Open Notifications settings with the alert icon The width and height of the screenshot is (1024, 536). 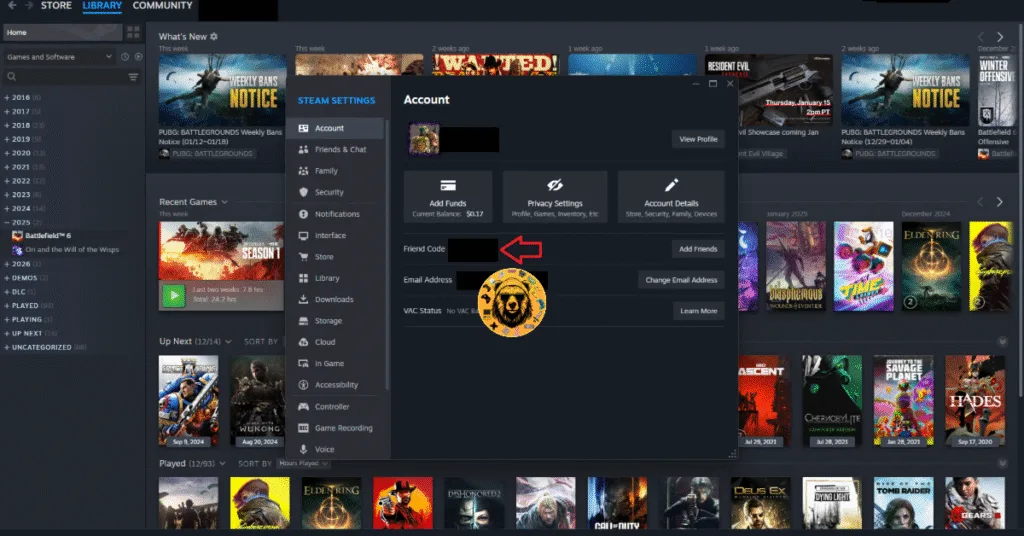[x=303, y=214]
